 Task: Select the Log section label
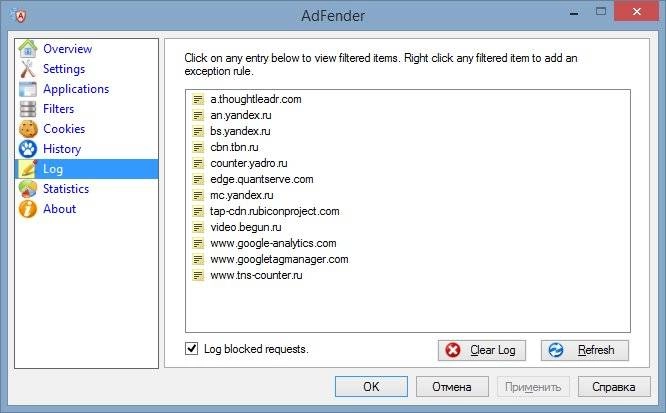click(x=53, y=169)
